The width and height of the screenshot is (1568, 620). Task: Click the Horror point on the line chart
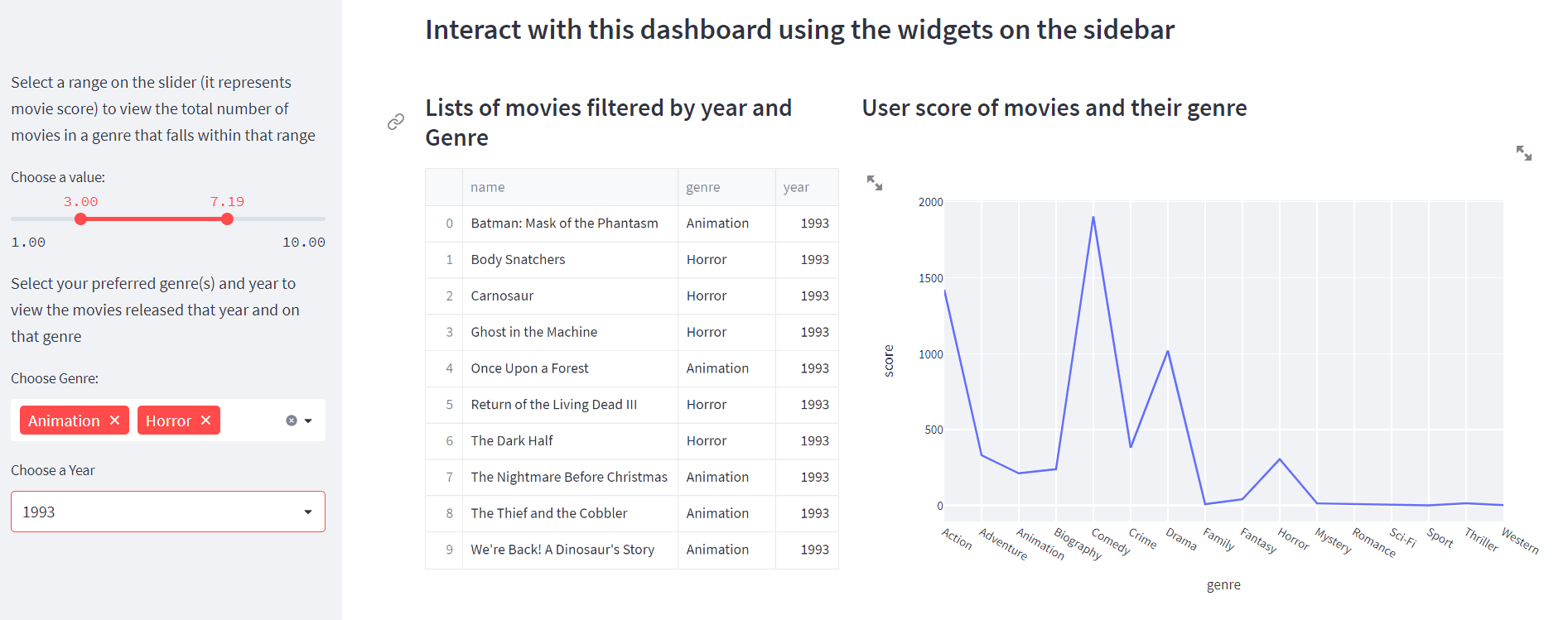[x=1280, y=459]
